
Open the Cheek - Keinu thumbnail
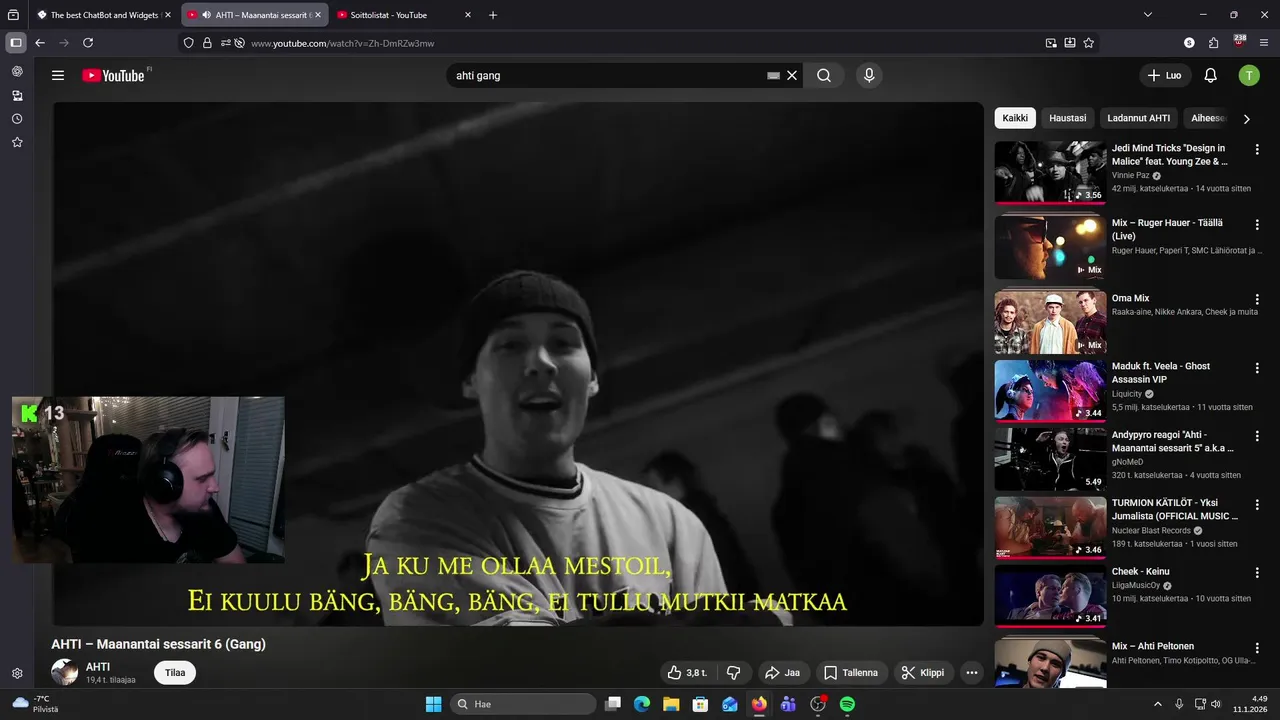tap(1050, 596)
